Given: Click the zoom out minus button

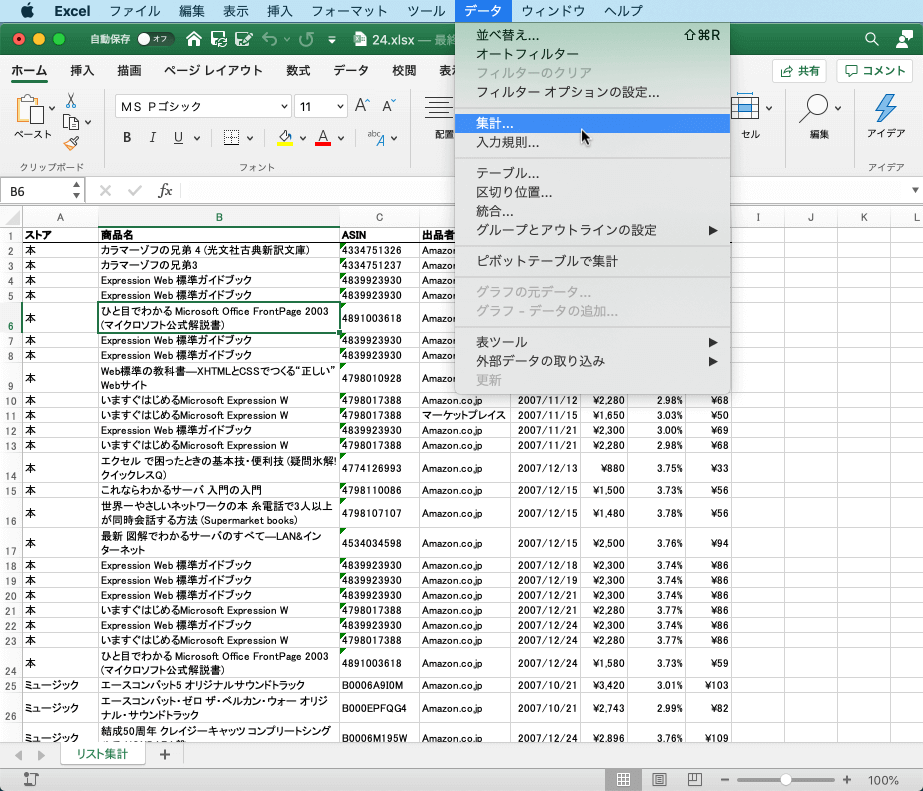Looking at the screenshot, I should (725, 780).
